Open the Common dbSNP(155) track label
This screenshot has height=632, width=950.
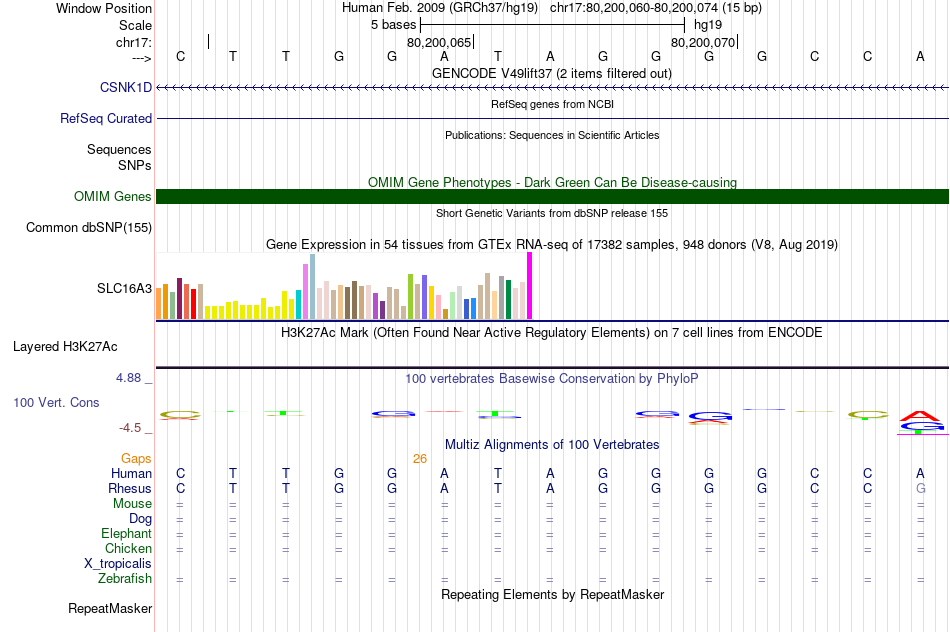click(89, 227)
